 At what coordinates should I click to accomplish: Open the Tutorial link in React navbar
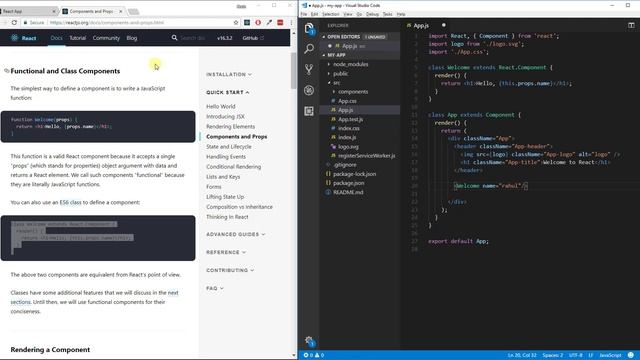(x=78, y=38)
